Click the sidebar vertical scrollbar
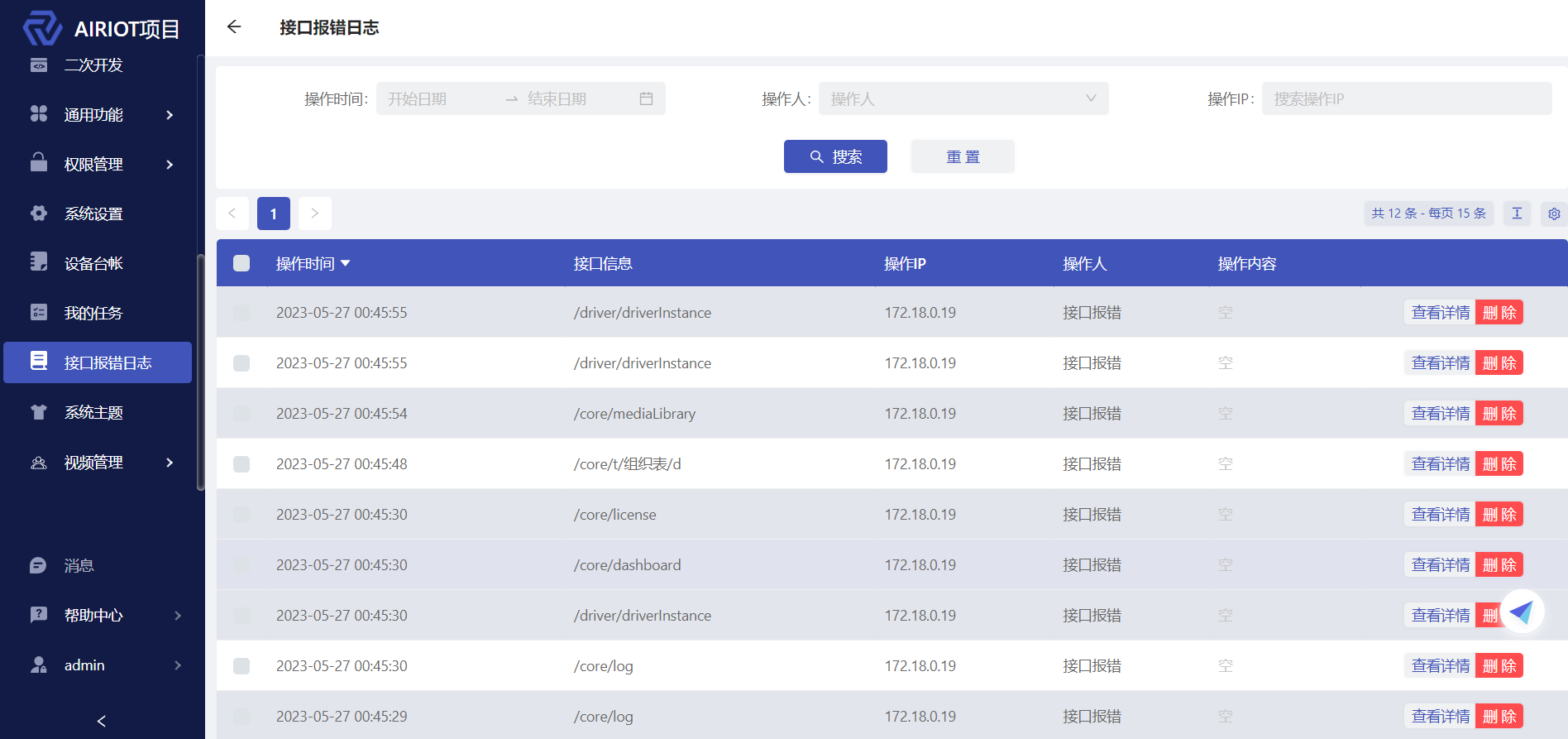 200,372
